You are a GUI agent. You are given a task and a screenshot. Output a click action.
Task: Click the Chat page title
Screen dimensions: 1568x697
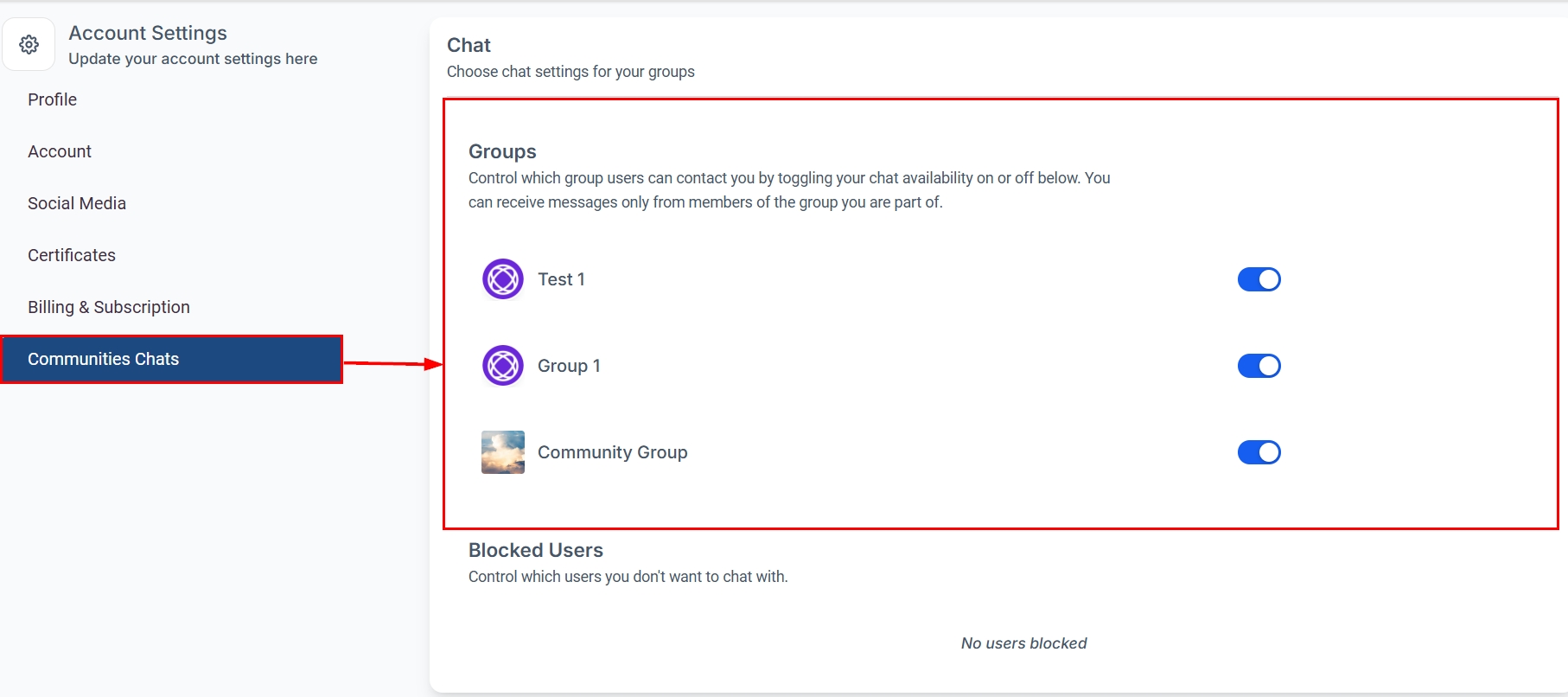[x=468, y=45]
